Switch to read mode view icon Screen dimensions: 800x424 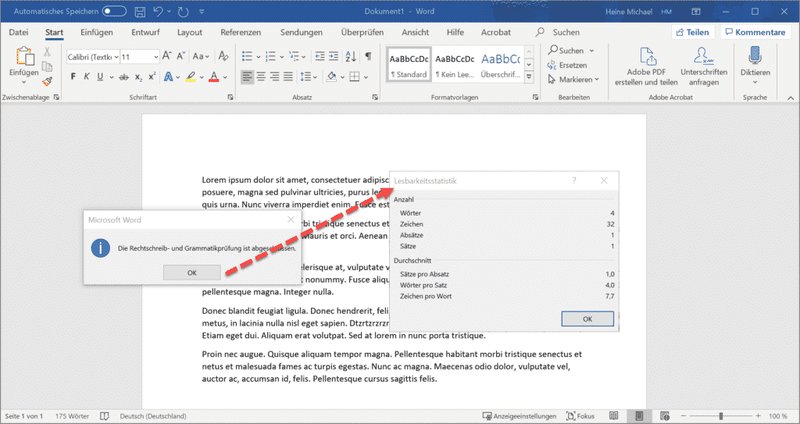click(614, 416)
